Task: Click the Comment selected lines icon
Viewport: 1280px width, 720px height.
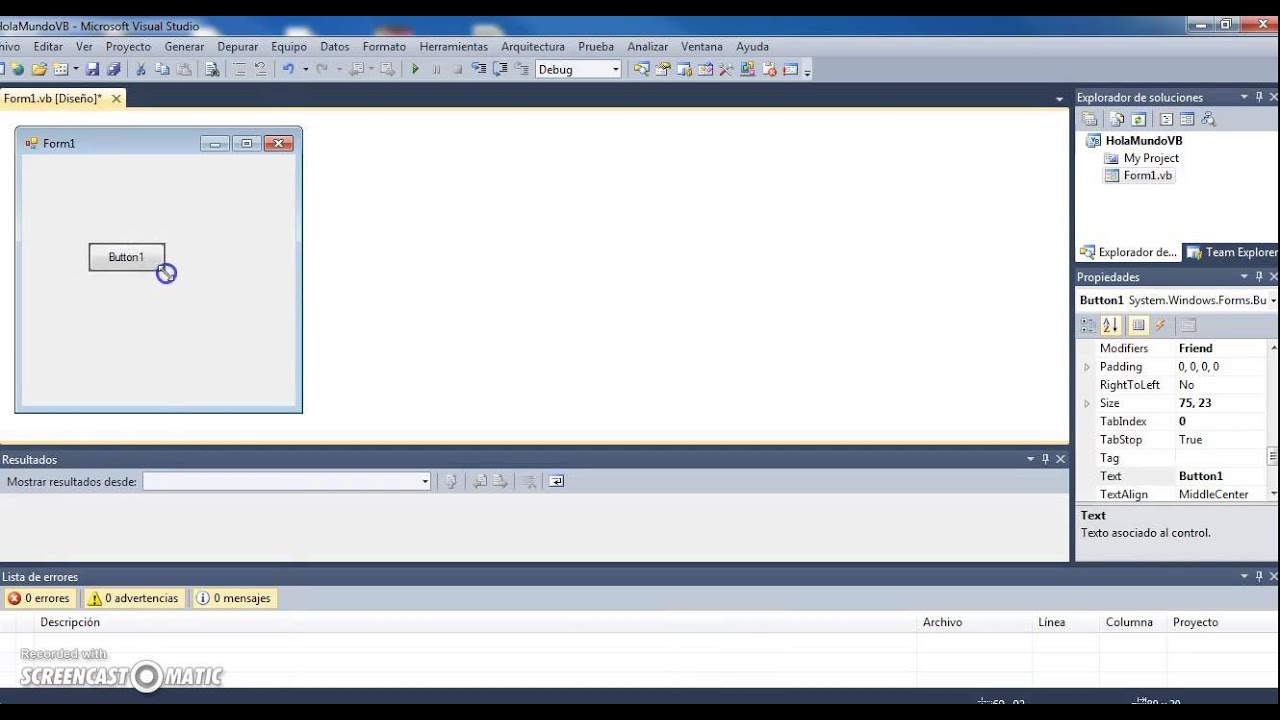Action: coord(239,69)
